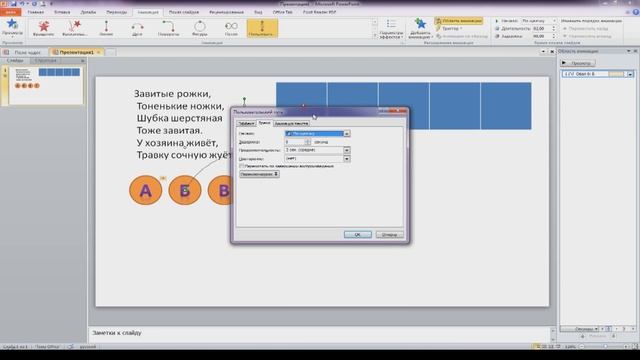Click the orange circle shape labeled А

click(145, 190)
